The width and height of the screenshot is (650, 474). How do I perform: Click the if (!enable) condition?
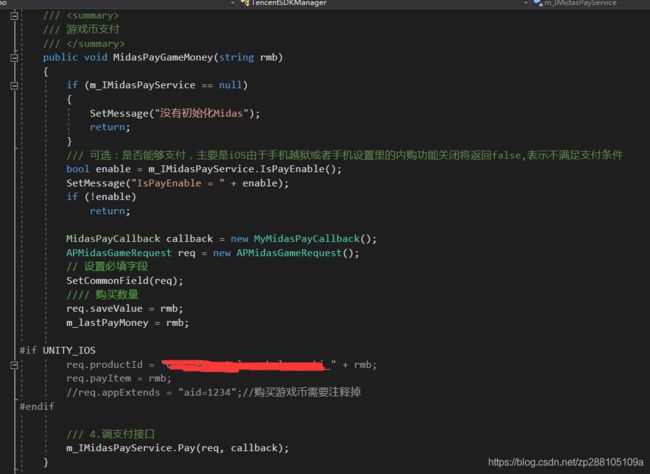pyautogui.click(x=97, y=197)
